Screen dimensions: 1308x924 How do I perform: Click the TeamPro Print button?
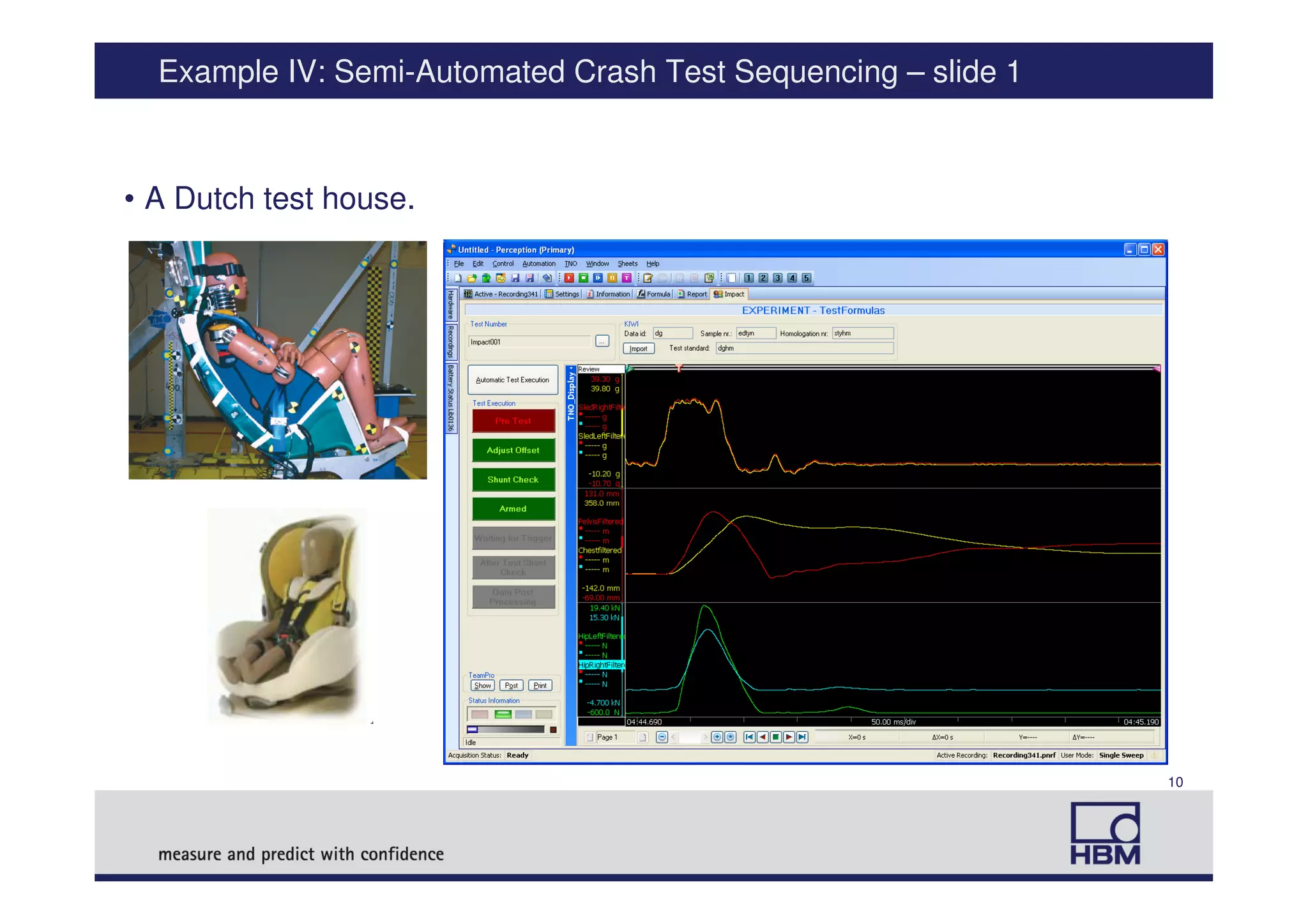pos(540,686)
